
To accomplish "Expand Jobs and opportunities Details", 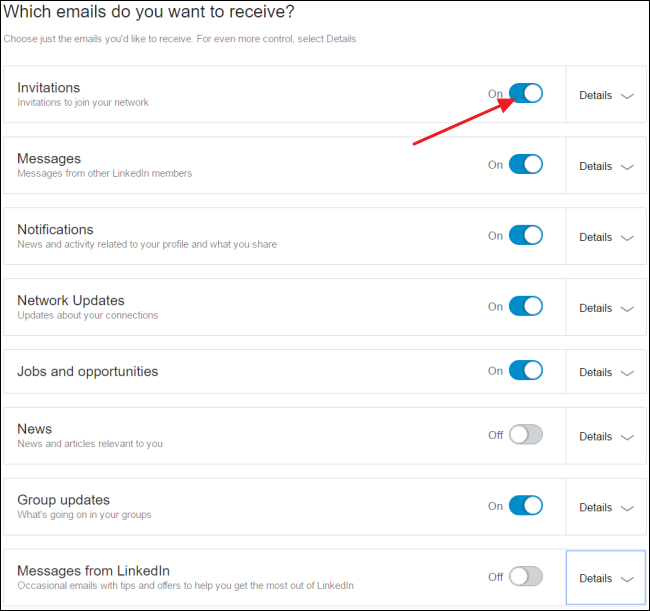I will (x=606, y=373).
